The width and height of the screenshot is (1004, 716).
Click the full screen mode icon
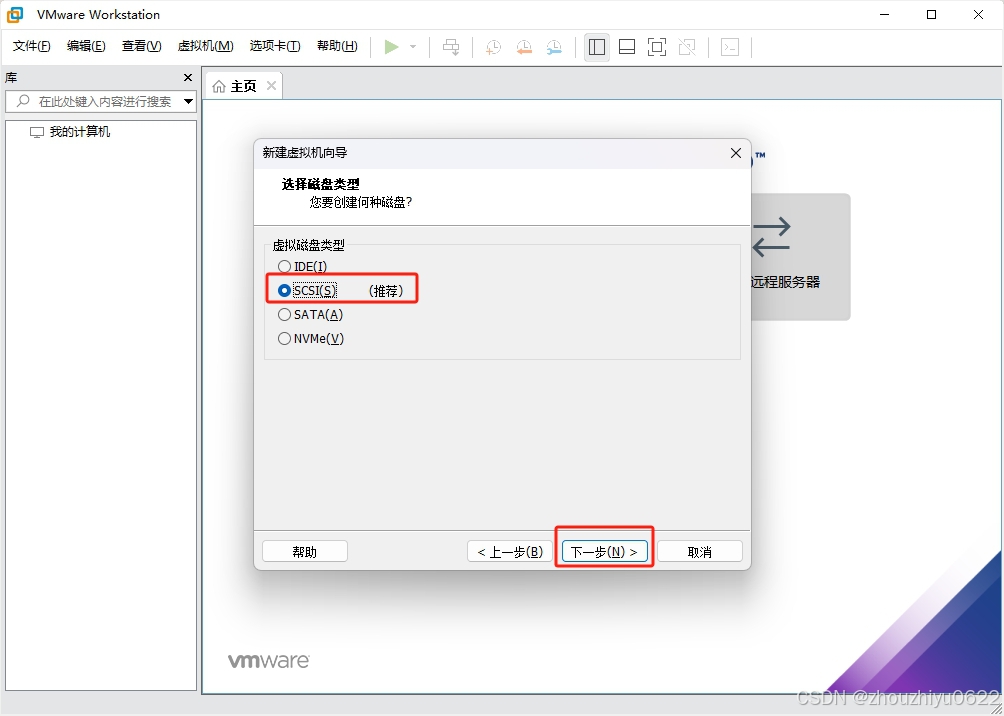[657, 47]
